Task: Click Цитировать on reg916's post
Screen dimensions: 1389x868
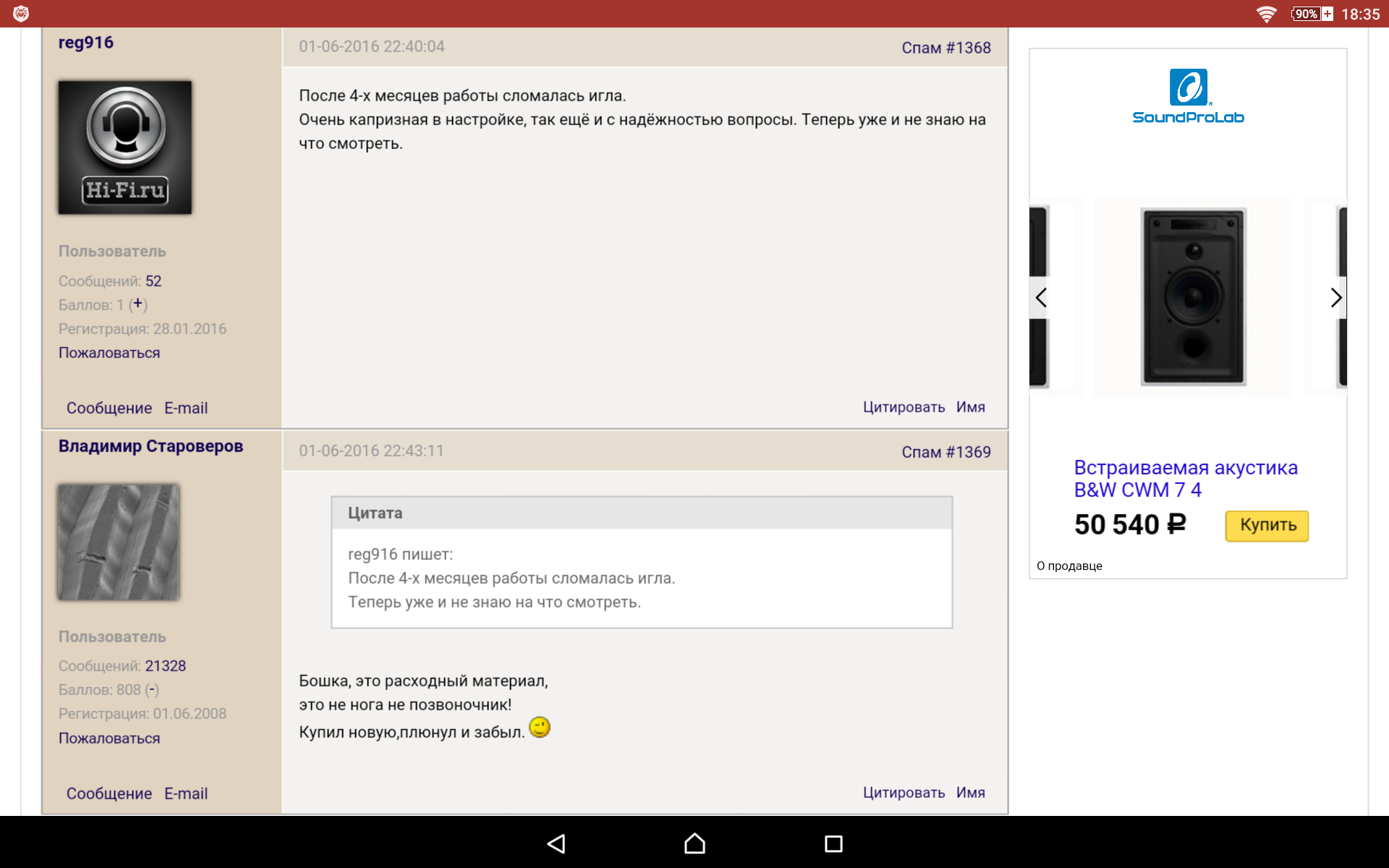Action: click(x=904, y=407)
